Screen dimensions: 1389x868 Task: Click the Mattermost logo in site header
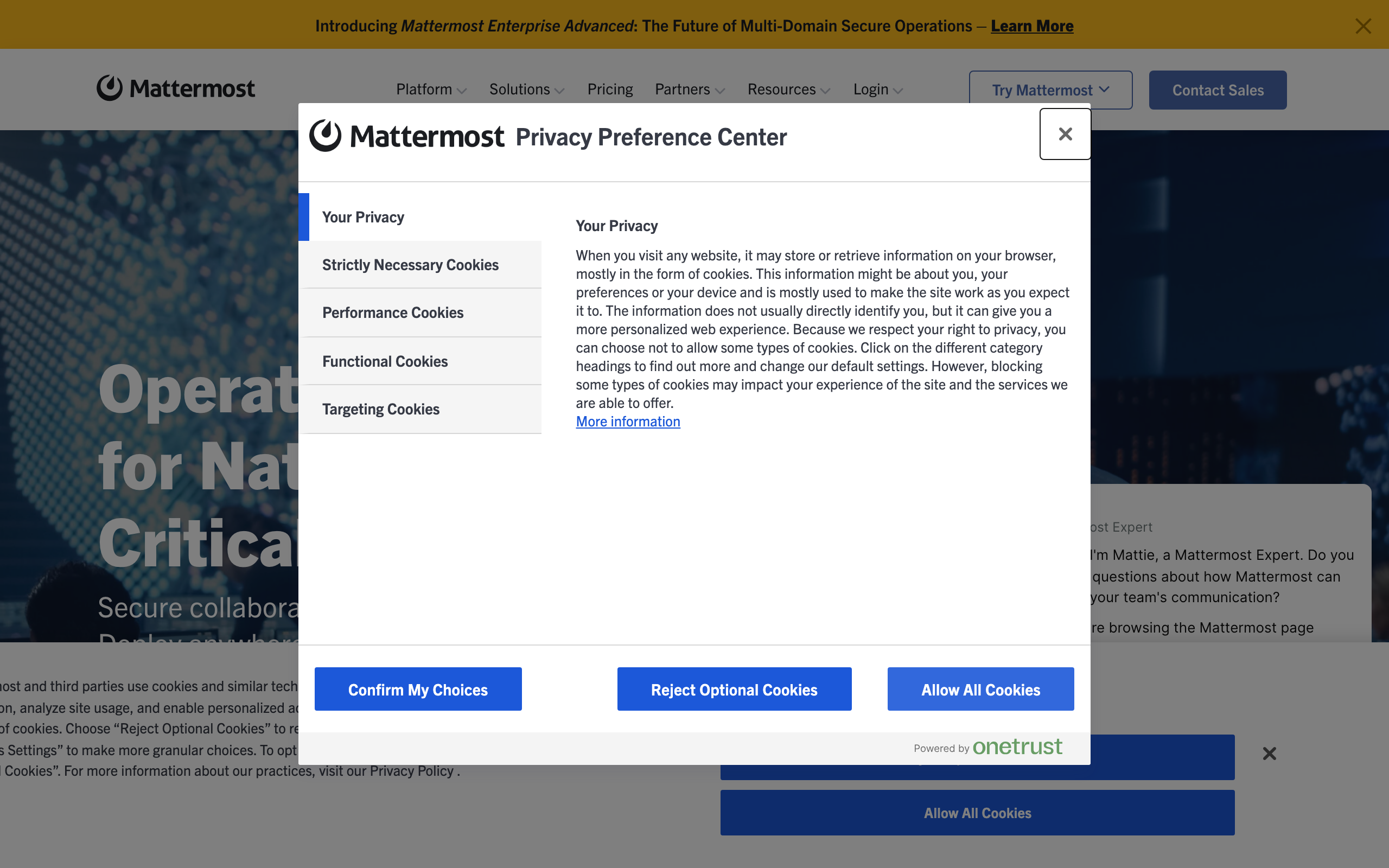click(x=176, y=88)
